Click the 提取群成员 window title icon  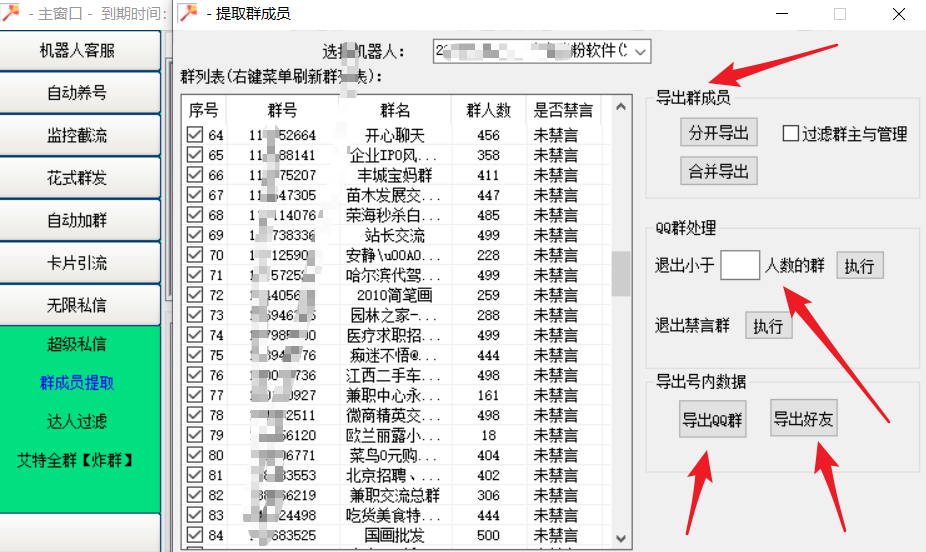(186, 14)
